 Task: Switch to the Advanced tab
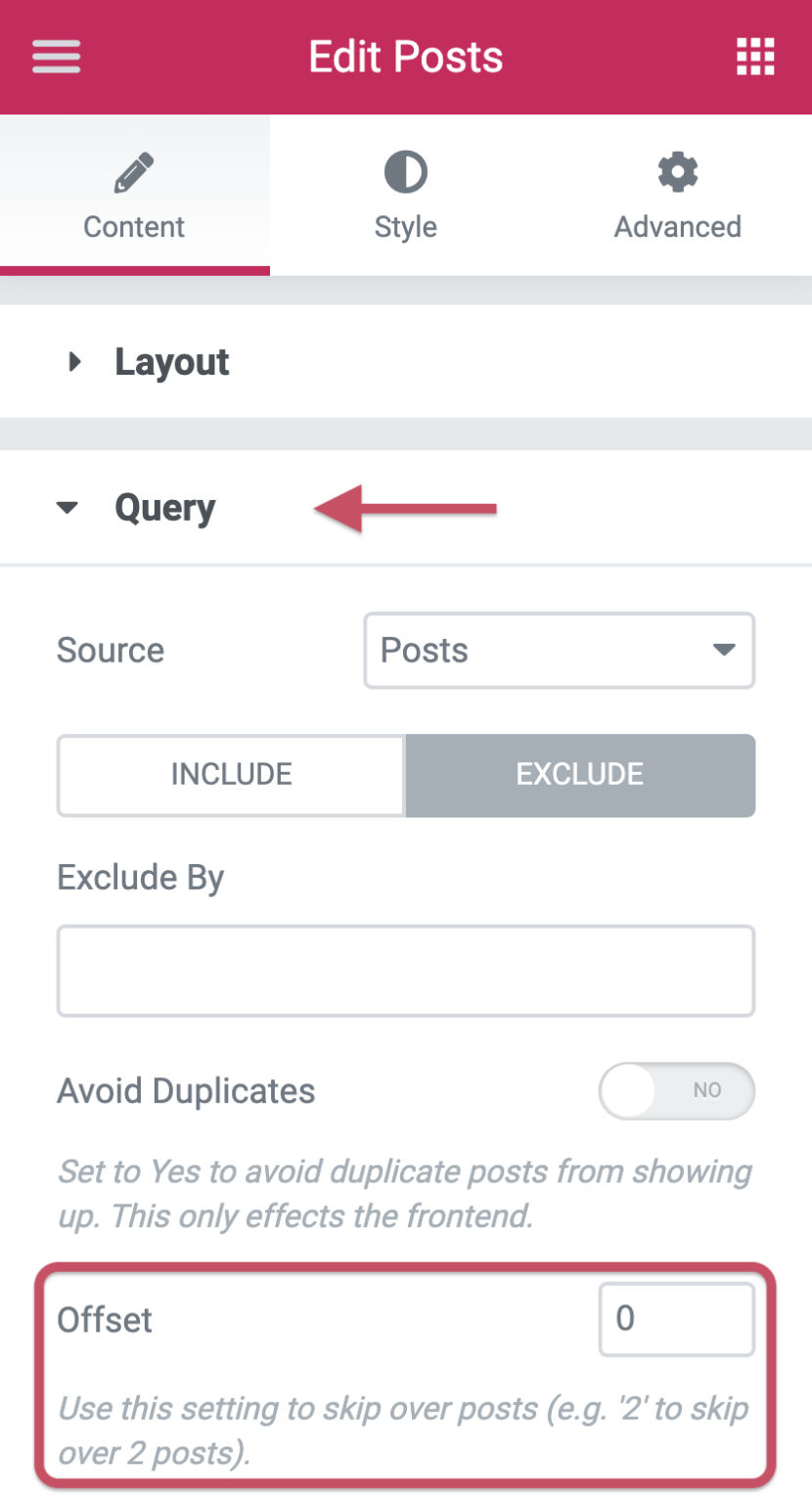[677, 196]
